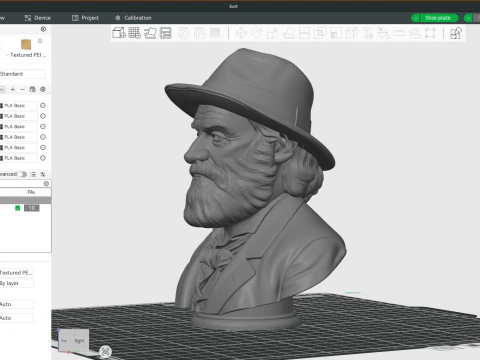Select the Seam painting tool

click(351, 33)
